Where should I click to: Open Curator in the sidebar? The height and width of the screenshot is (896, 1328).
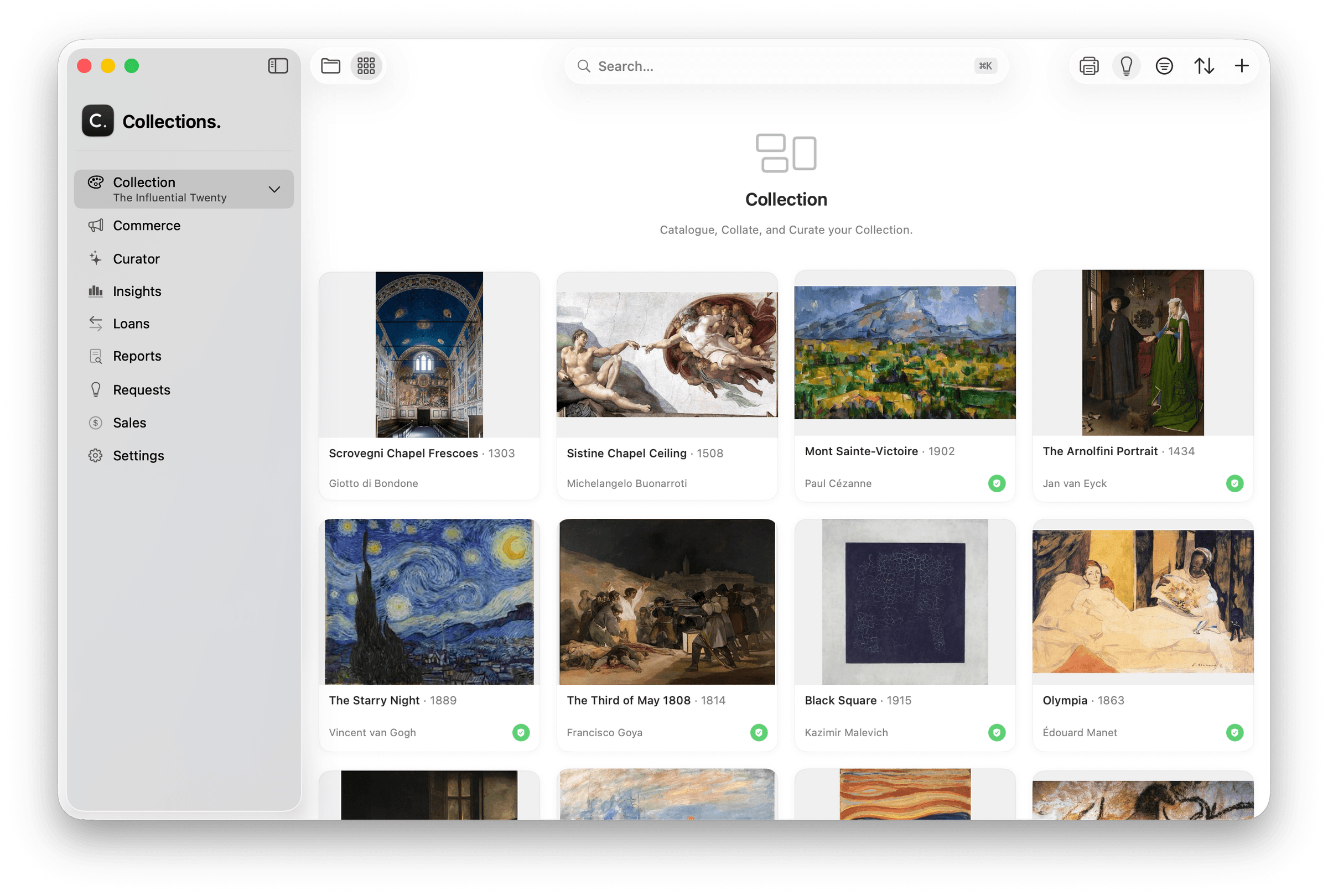184,259
